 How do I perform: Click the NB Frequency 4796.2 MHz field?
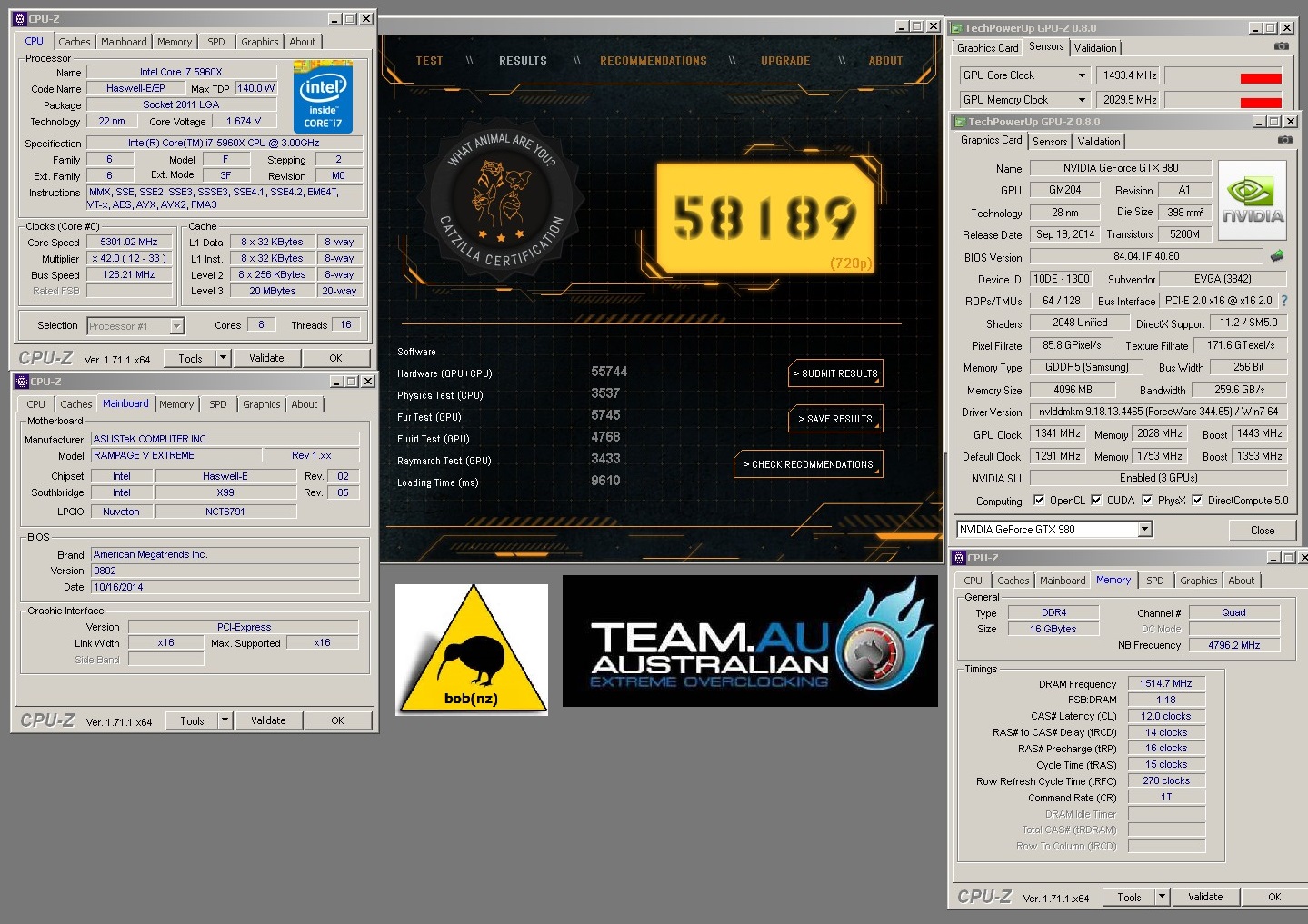(x=1234, y=645)
